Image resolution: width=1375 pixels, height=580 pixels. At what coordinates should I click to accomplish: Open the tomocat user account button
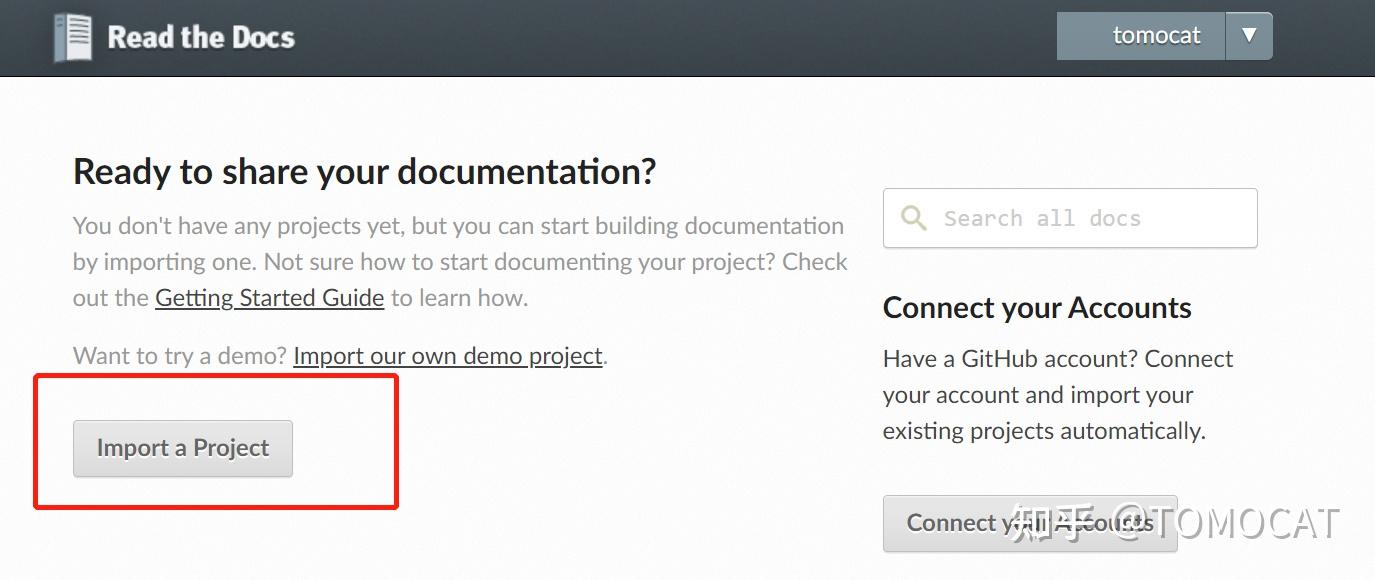click(1140, 36)
